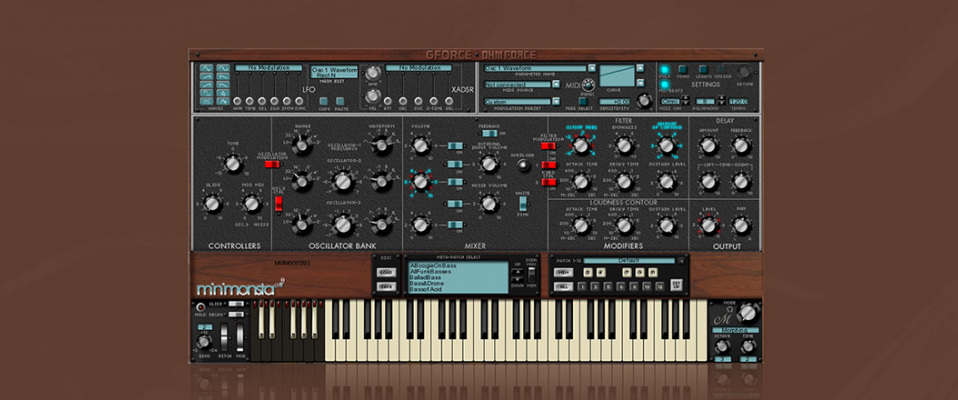This screenshot has width=958, height=400.
Task: Toggle the Mixer Feedback switch
Action: click(x=489, y=133)
